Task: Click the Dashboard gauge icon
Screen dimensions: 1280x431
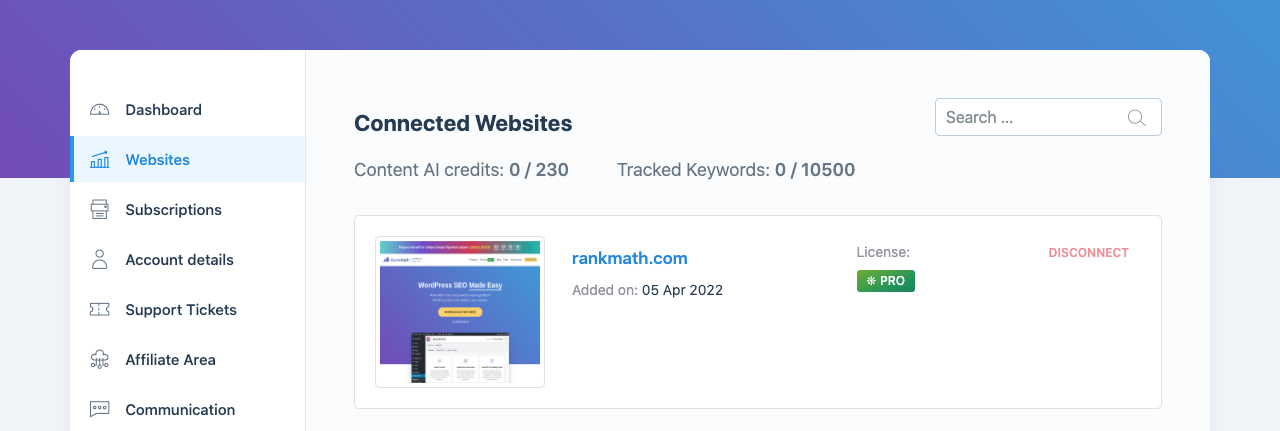Action: pyautogui.click(x=99, y=110)
